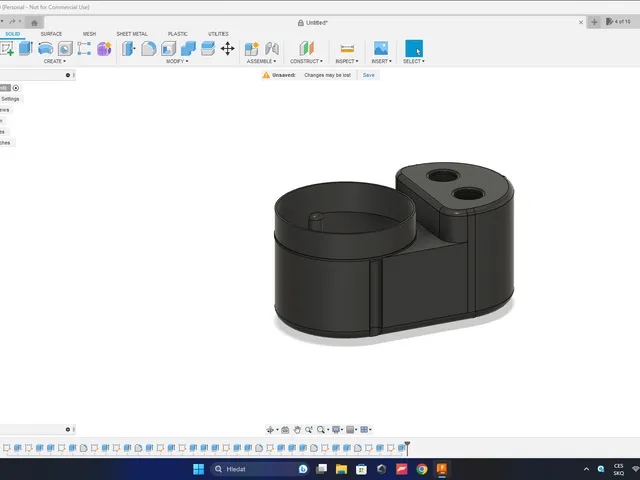Switch to the SHEET METAL tab

pyautogui.click(x=132, y=34)
